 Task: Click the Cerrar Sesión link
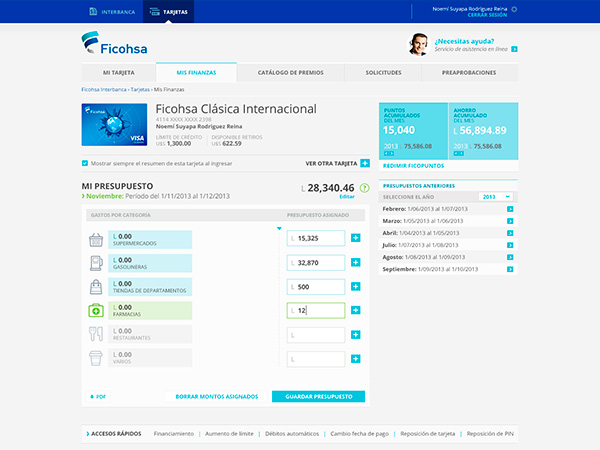click(487, 15)
